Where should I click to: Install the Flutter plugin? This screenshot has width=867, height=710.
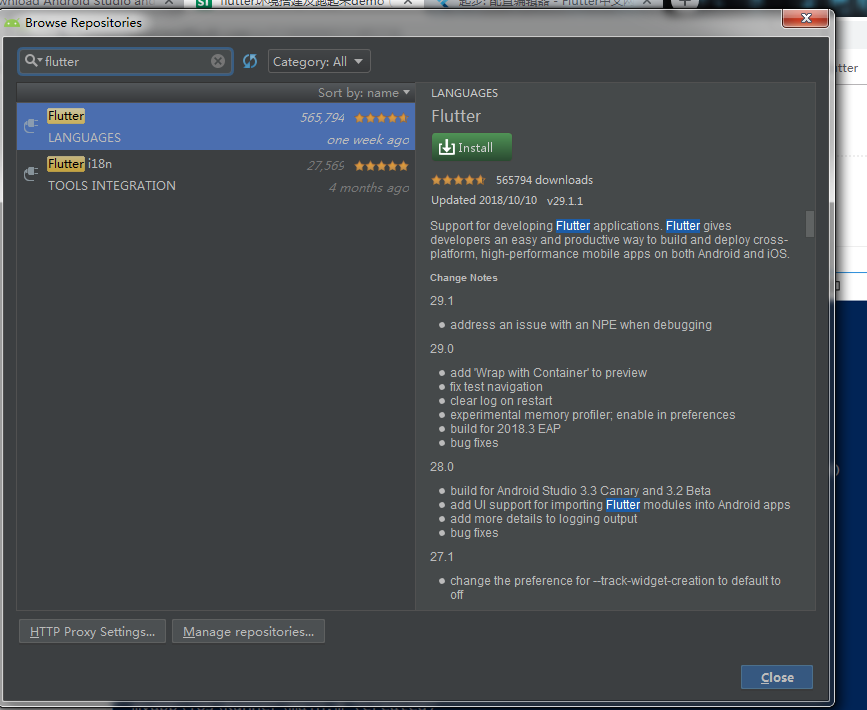click(472, 147)
